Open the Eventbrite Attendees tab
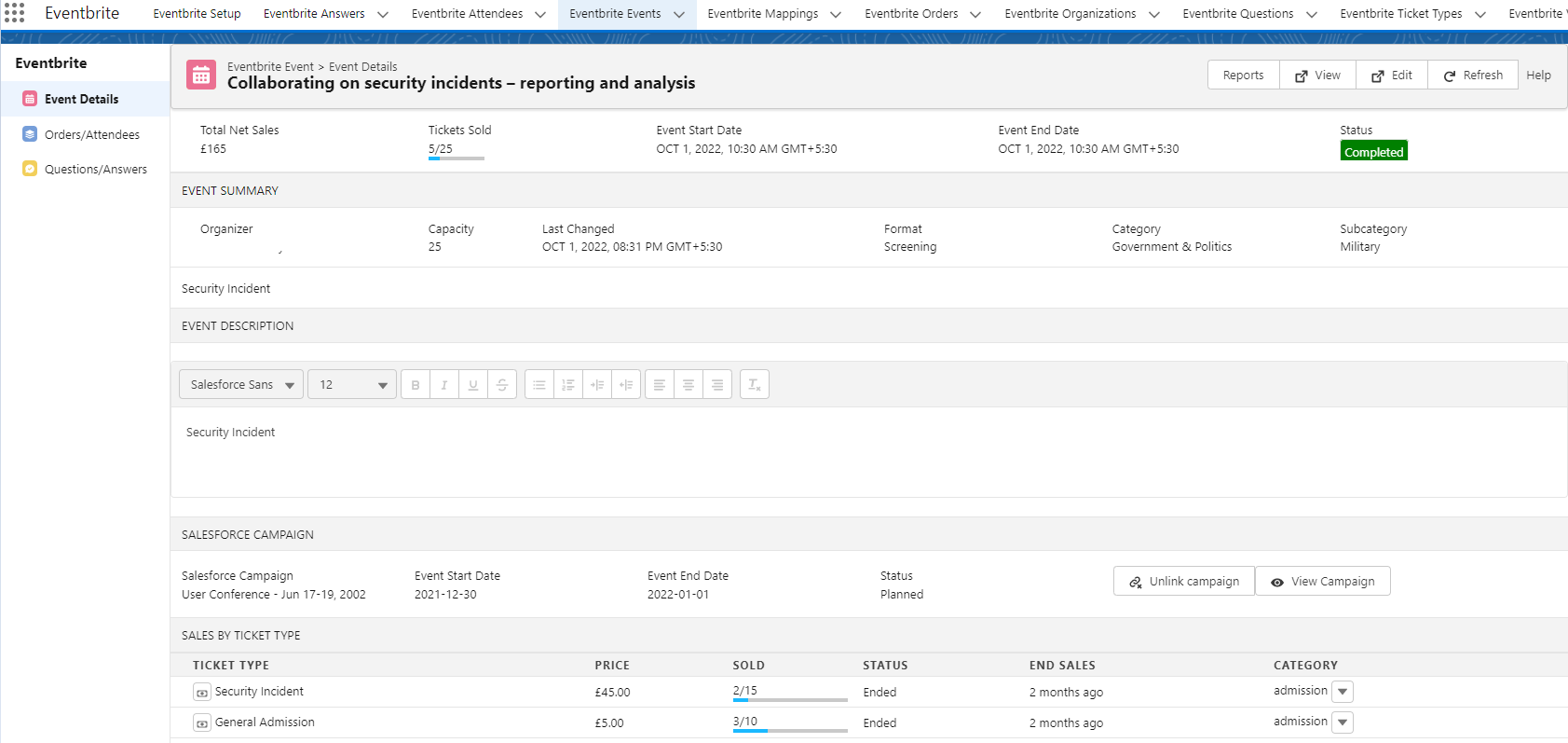1568x743 pixels. point(467,13)
